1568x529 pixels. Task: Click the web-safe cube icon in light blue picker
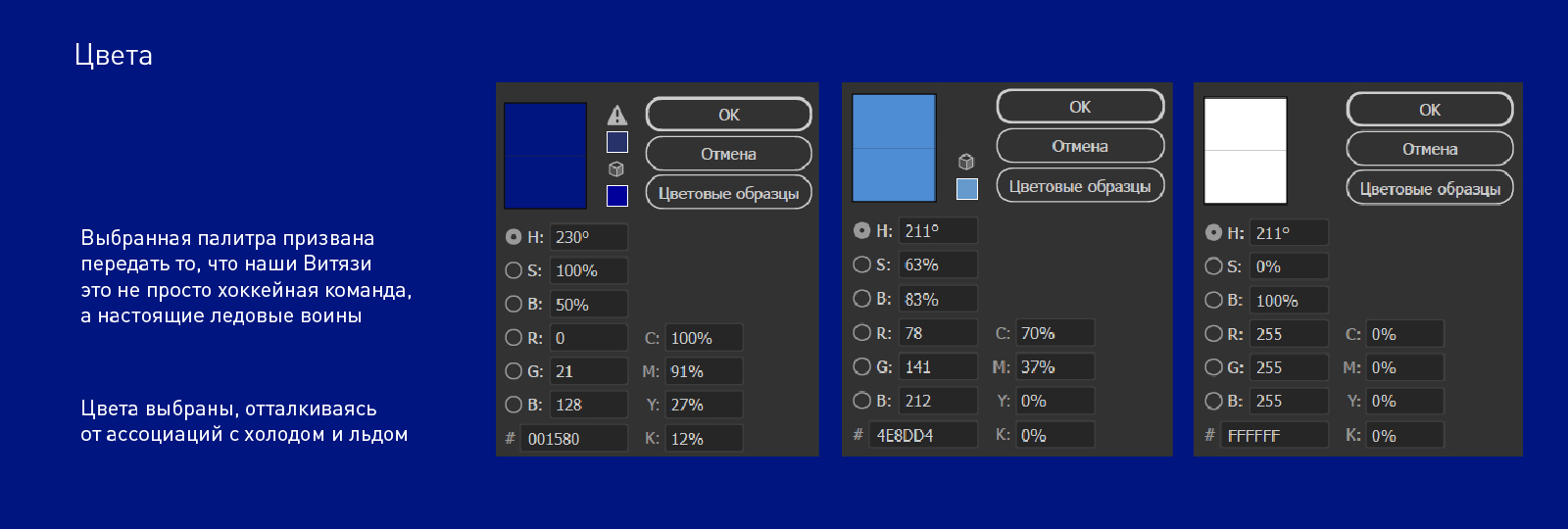click(x=966, y=162)
